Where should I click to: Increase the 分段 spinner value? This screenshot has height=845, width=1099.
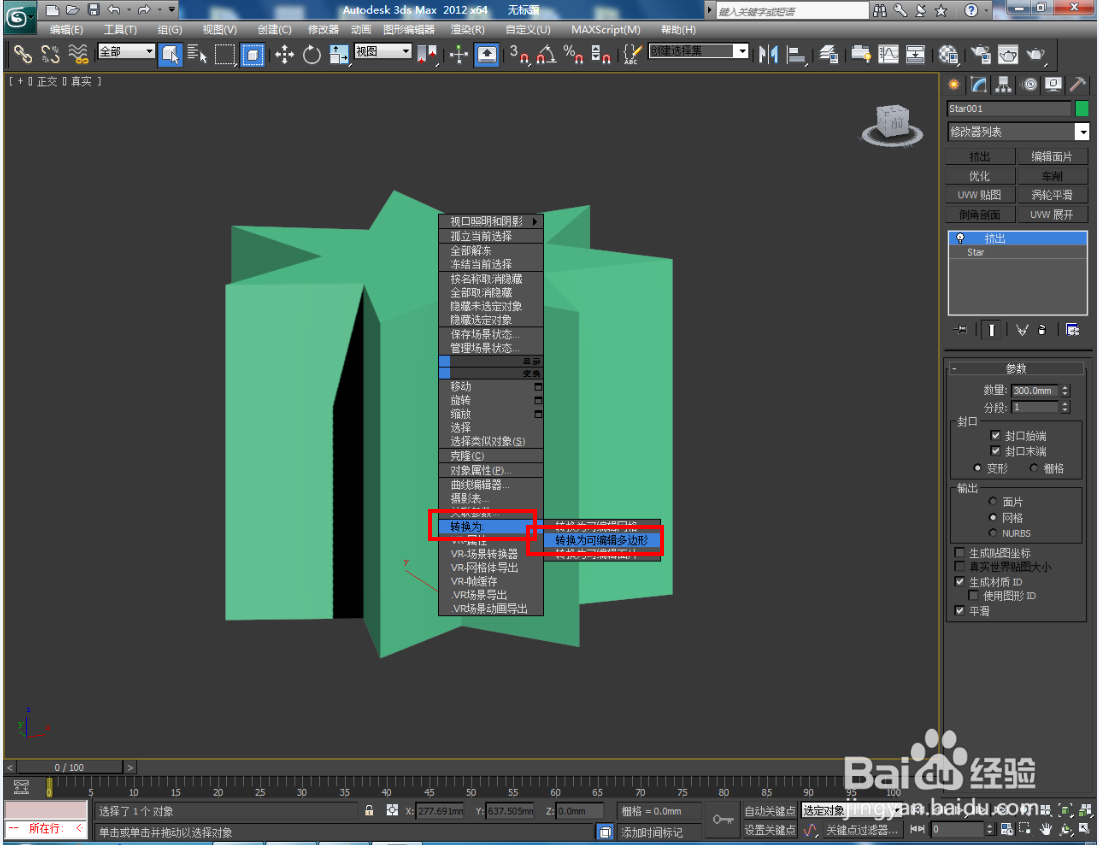coord(1065,404)
